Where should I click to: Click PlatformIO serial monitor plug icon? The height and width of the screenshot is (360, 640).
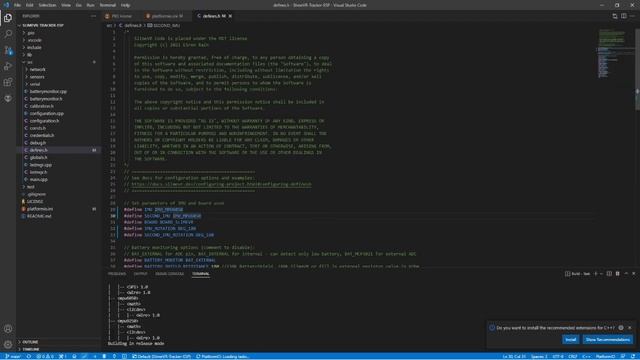pyautogui.click(x=114, y=356)
